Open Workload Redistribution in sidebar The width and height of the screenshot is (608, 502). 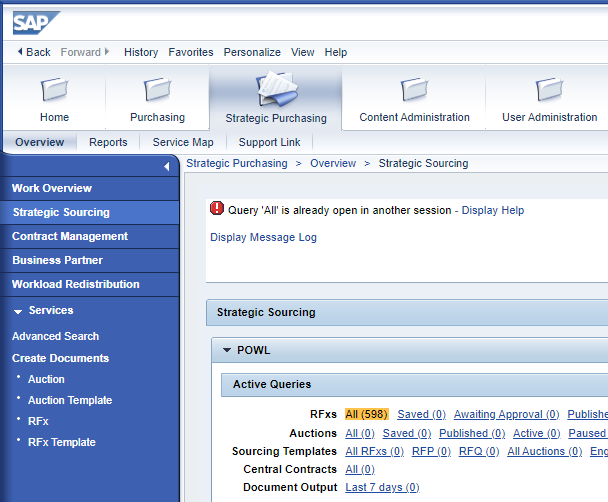(90, 284)
